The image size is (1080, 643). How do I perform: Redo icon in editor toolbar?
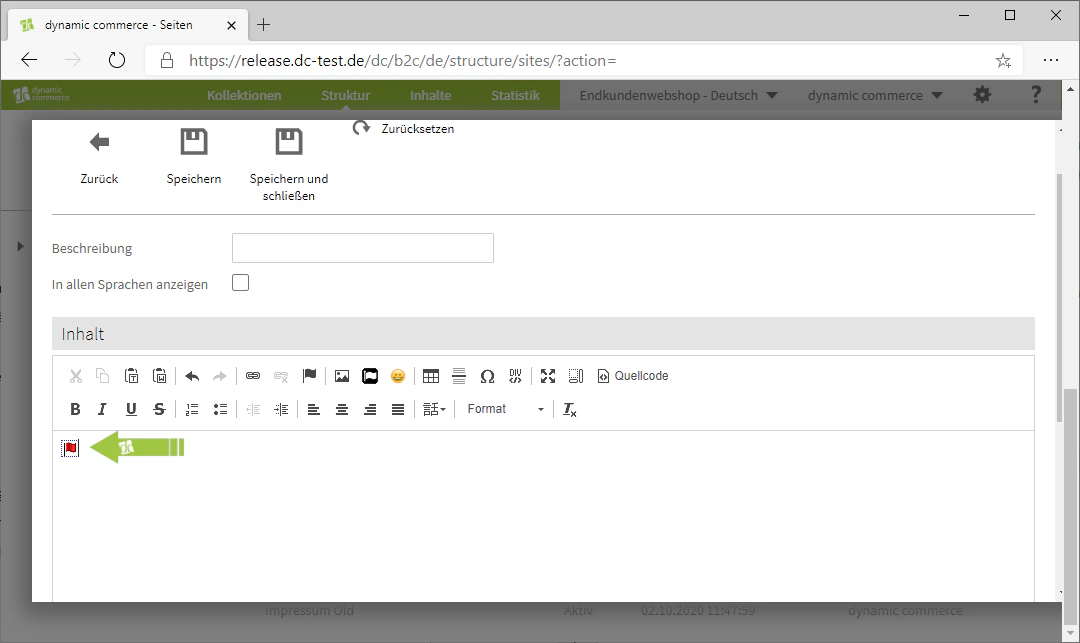pos(220,376)
